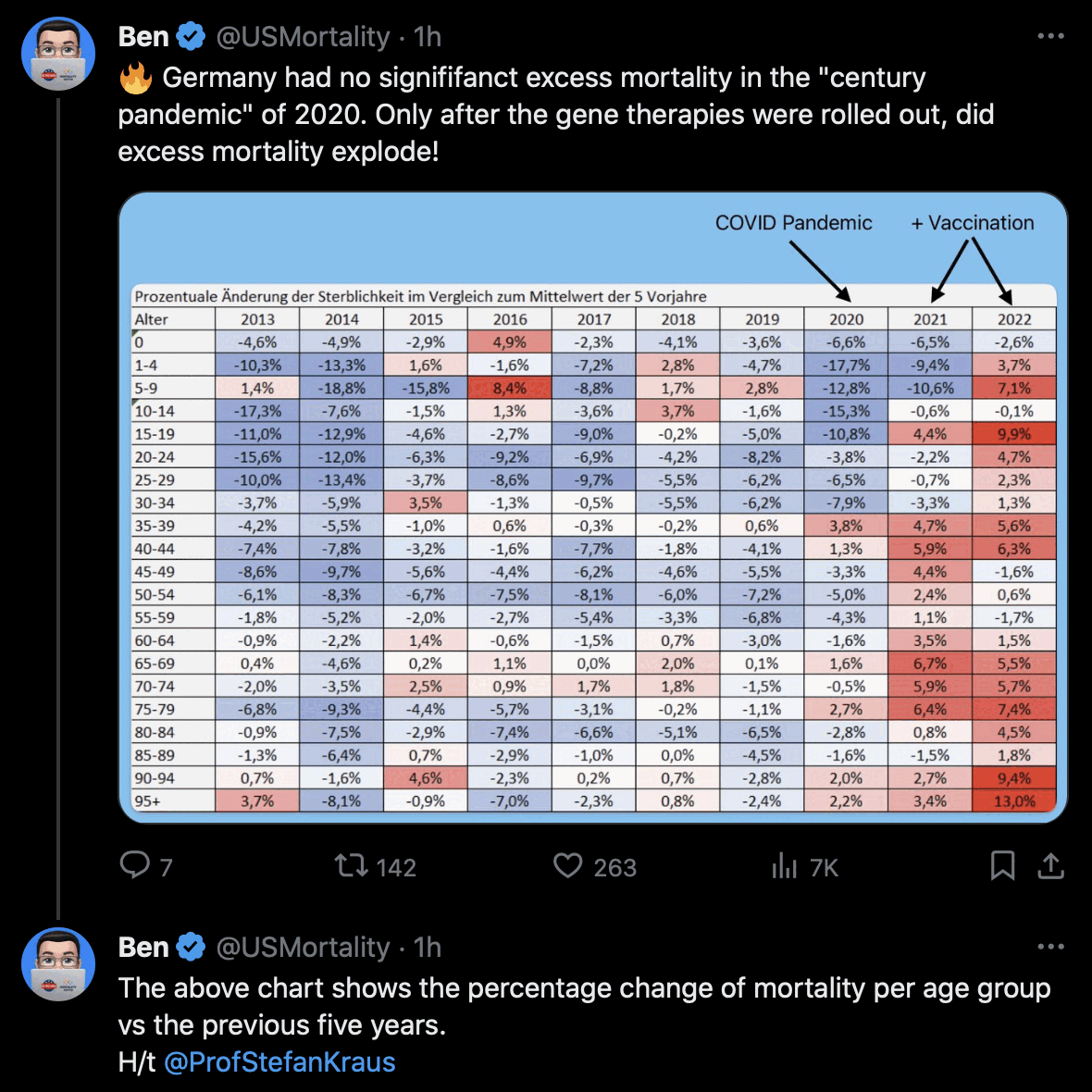The image size is (1092, 1092).
Task: Reply to the first tweet
Action: click(135, 865)
